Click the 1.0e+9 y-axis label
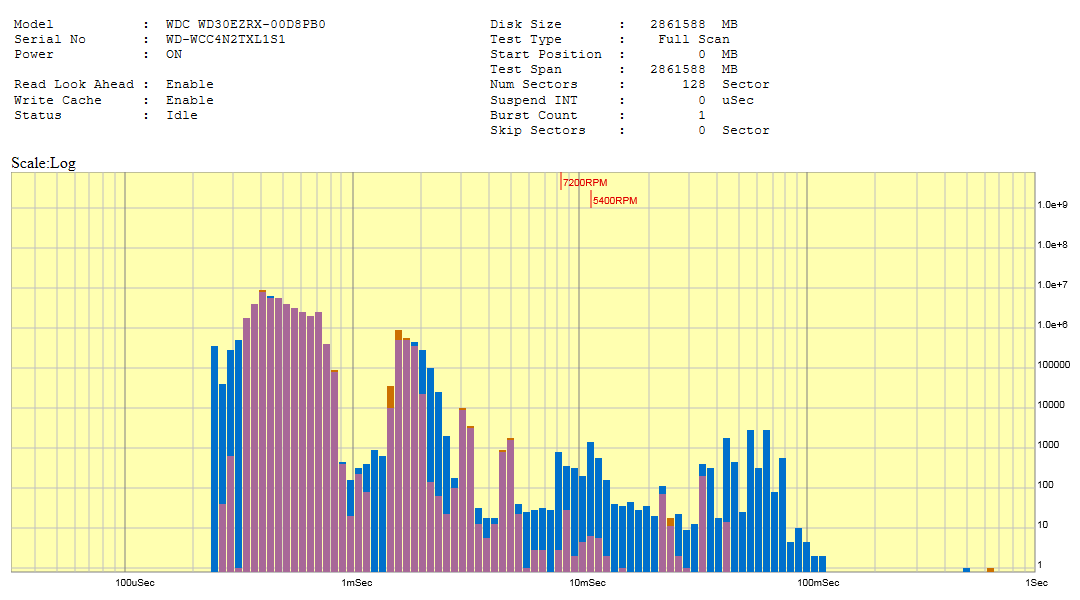This screenshot has width=1080, height=600. coord(1053,205)
